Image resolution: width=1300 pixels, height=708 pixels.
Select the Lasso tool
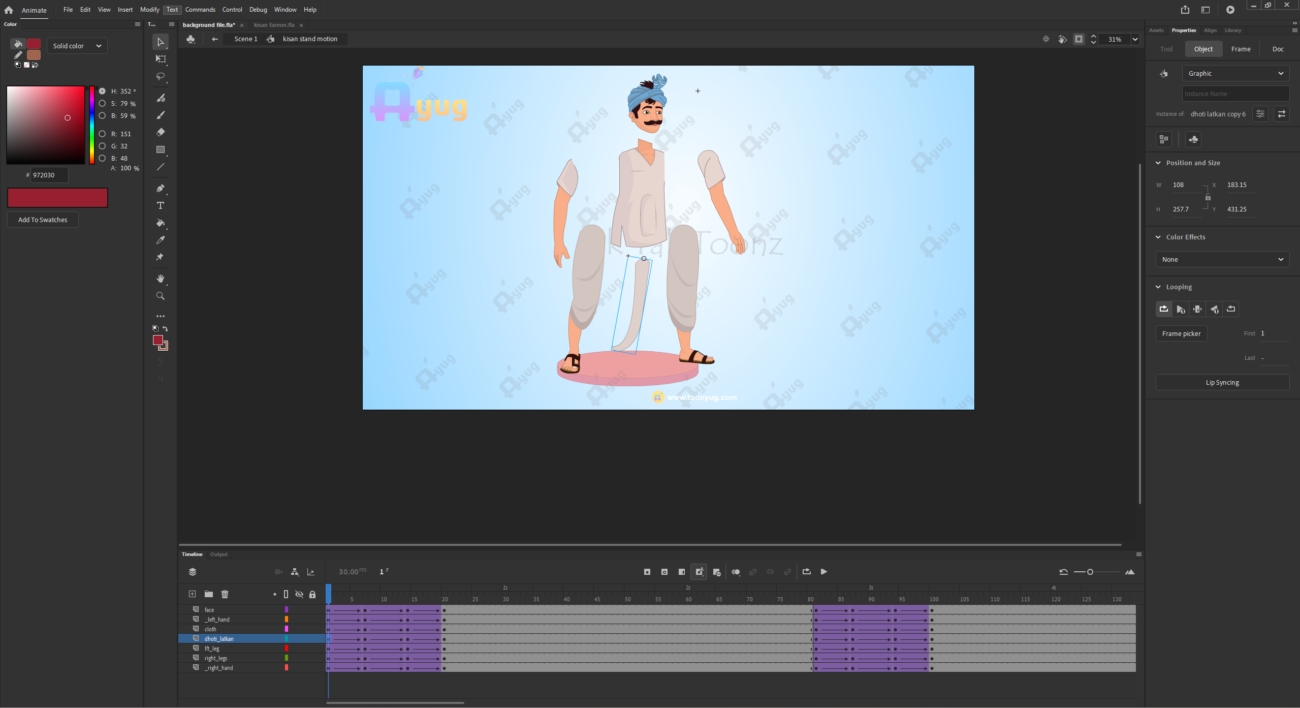click(161, 76)
